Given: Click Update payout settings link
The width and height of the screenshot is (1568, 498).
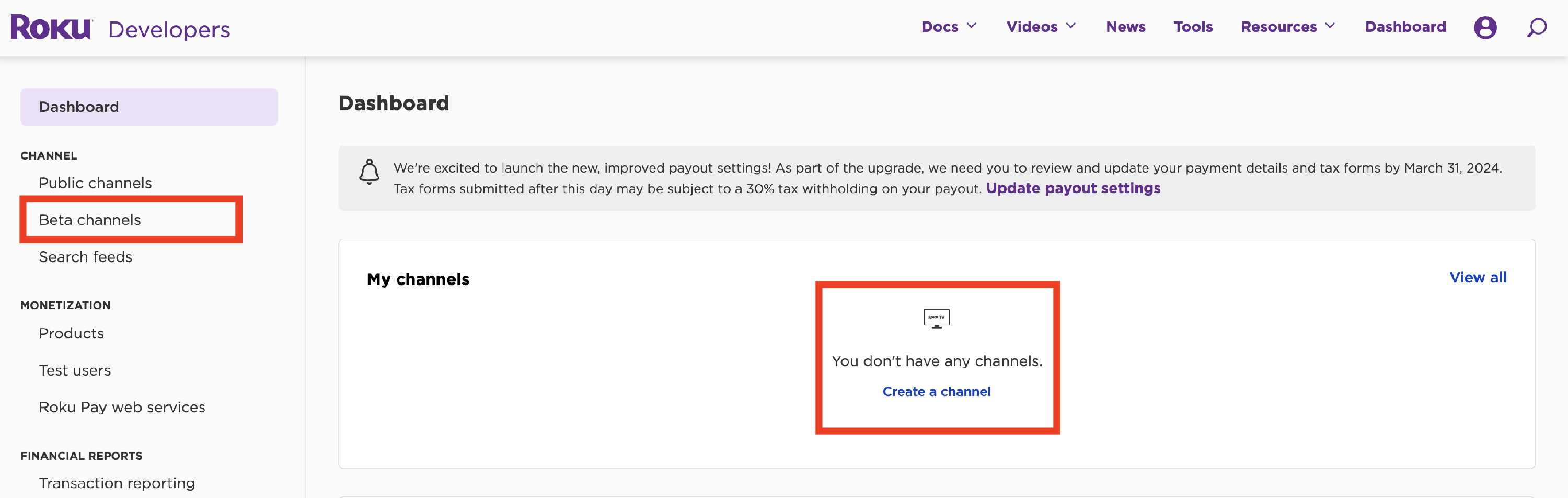Looking at the screenshot, I should 1073,188.
